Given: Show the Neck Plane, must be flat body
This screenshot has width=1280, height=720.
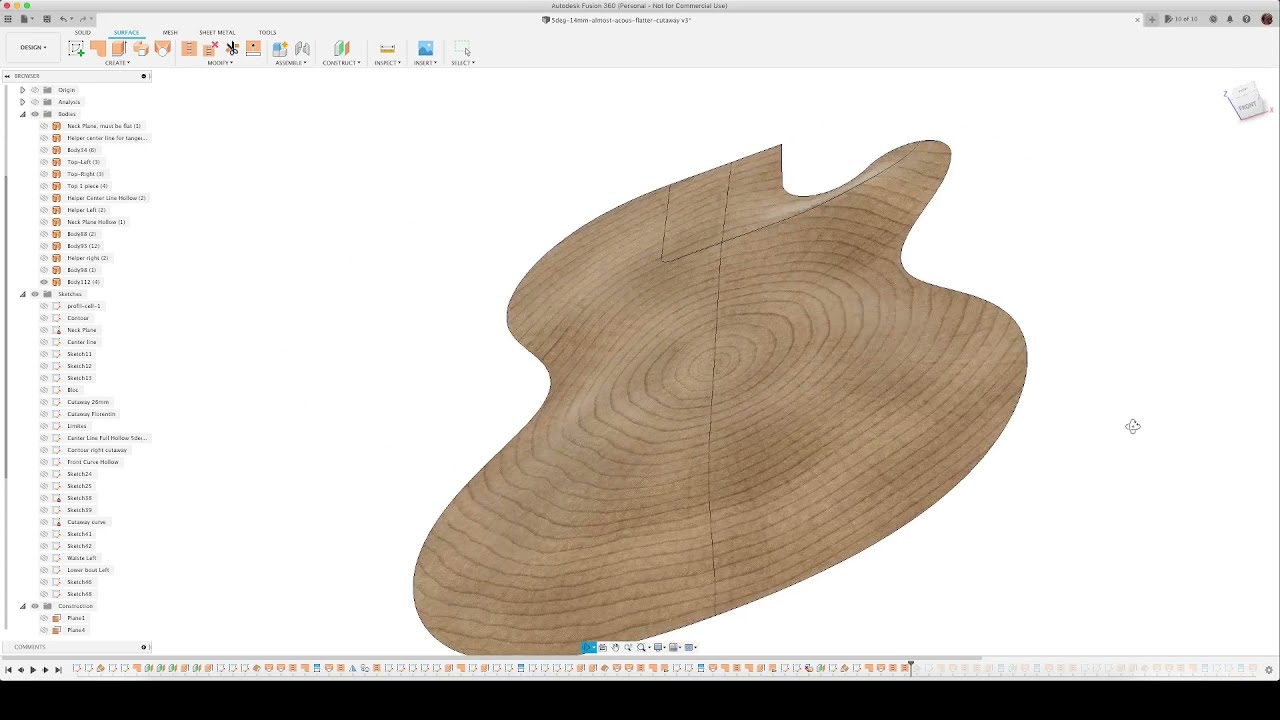Looking at the screenshot, I should (44, 126).
